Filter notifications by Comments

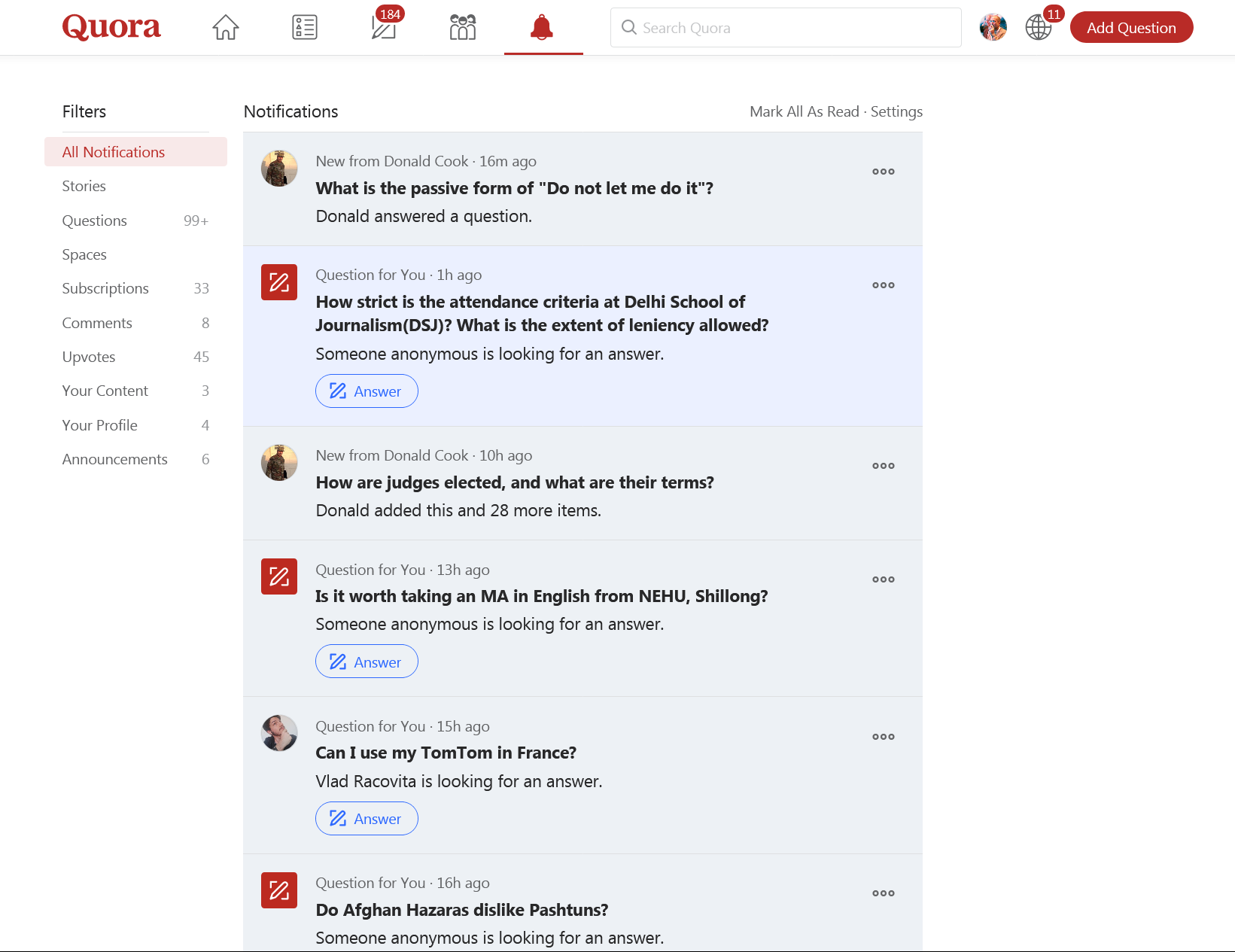(x=97, y=323)
